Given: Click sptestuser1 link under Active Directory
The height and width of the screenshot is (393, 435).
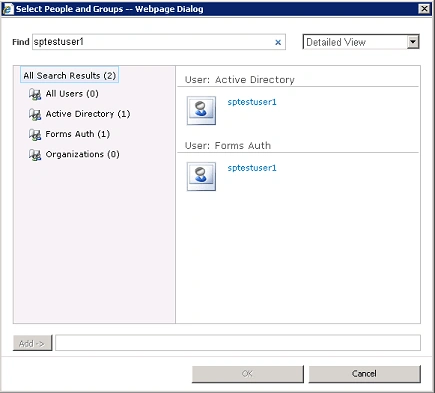Looking at the screenshot, I should click(252, 102).
